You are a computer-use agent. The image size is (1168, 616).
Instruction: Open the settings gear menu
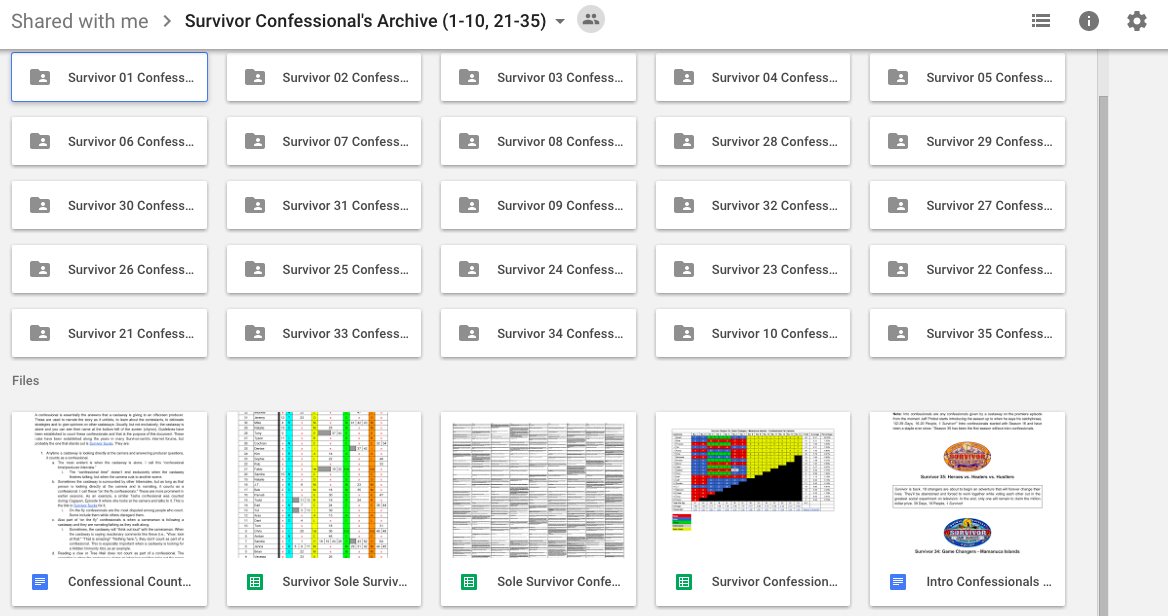[x=1137, y=21]
